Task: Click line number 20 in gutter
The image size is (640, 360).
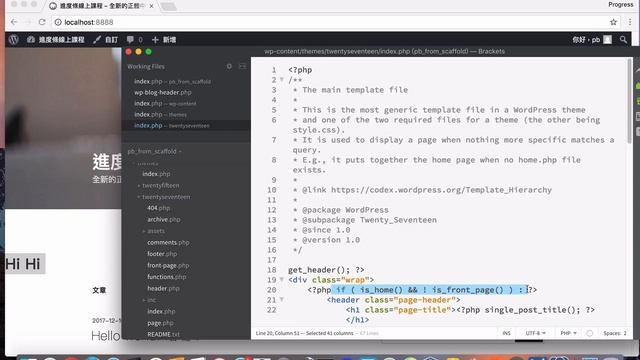Action: [272, 290]
